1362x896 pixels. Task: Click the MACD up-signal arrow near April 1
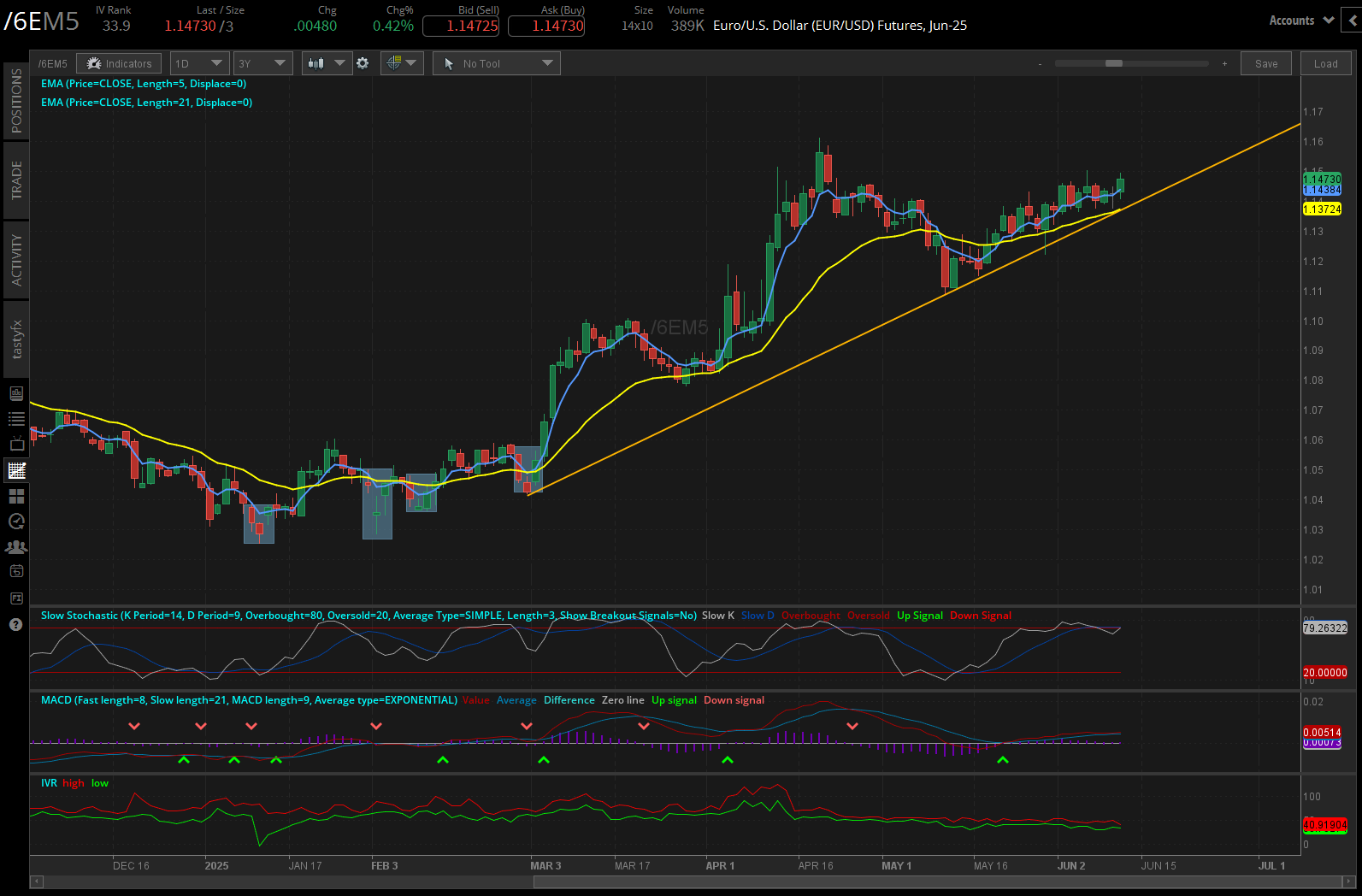tap(727, 759)
